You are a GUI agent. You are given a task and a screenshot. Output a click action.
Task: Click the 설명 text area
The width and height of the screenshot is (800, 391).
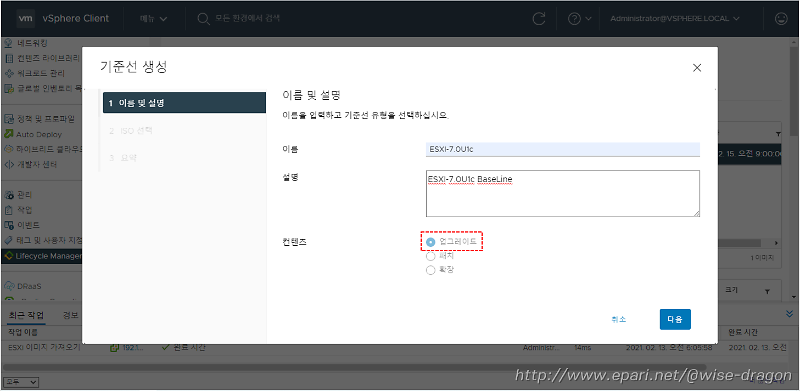563,193
